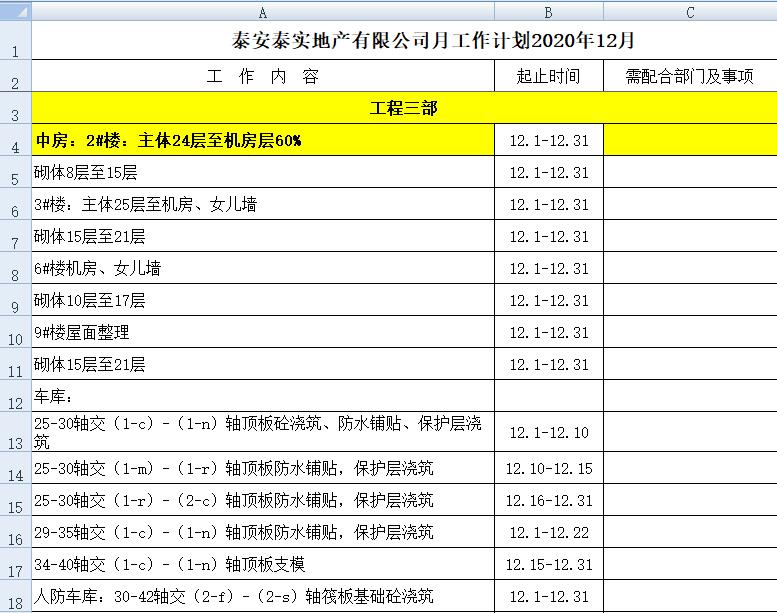Select row 3 header
The image size is (777, 613).
(x=15, y=108)
